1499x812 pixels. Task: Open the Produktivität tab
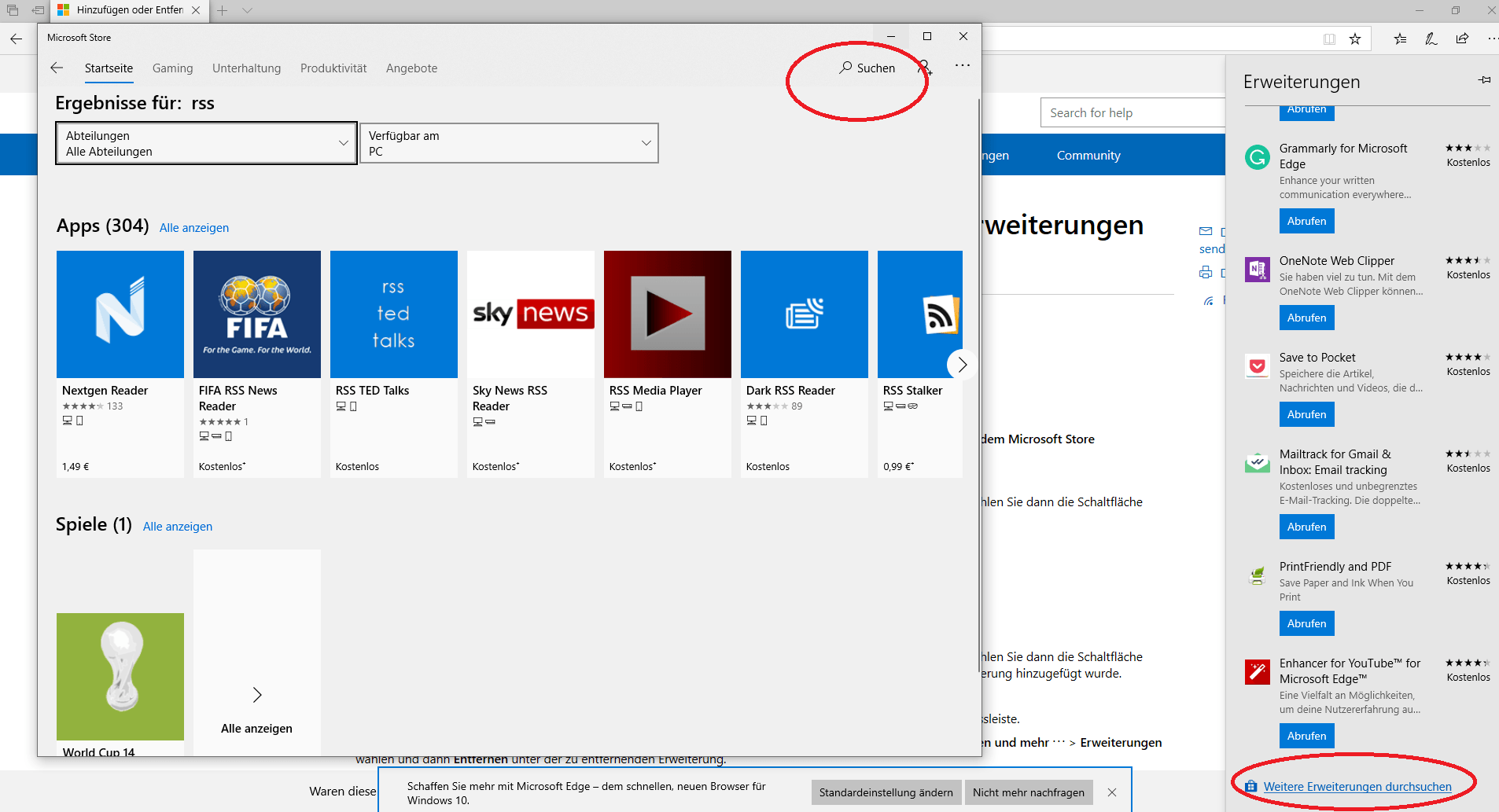tap(333, 68)
